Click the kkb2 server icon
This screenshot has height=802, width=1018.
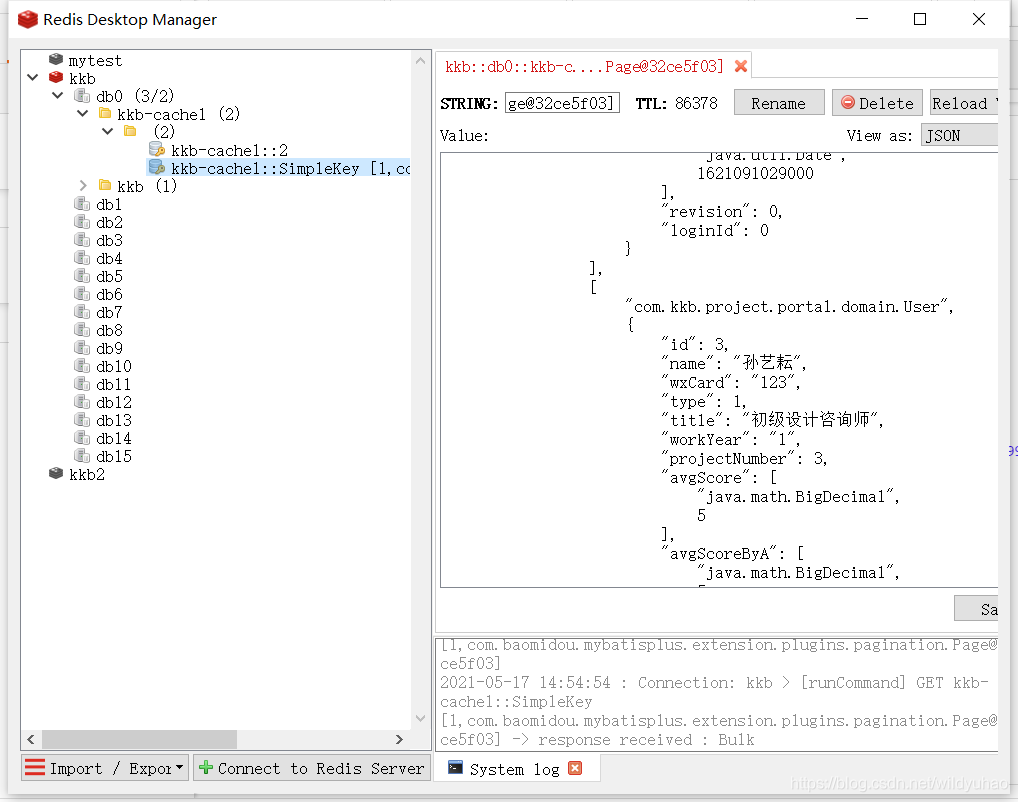[x=56, y=474]
